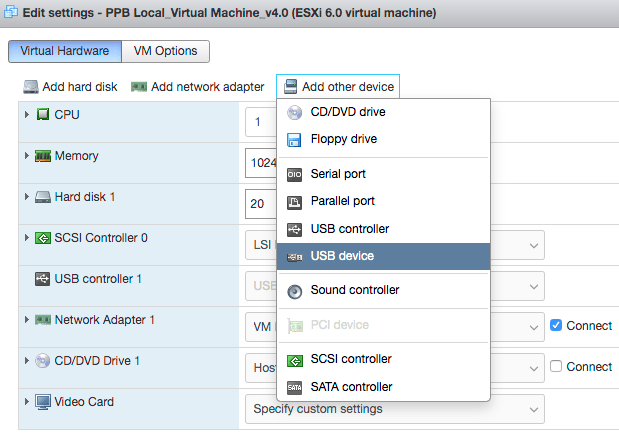619x435 pixels.
Task: Switch to the VM Options tab
Action: (x=166, y=51)
